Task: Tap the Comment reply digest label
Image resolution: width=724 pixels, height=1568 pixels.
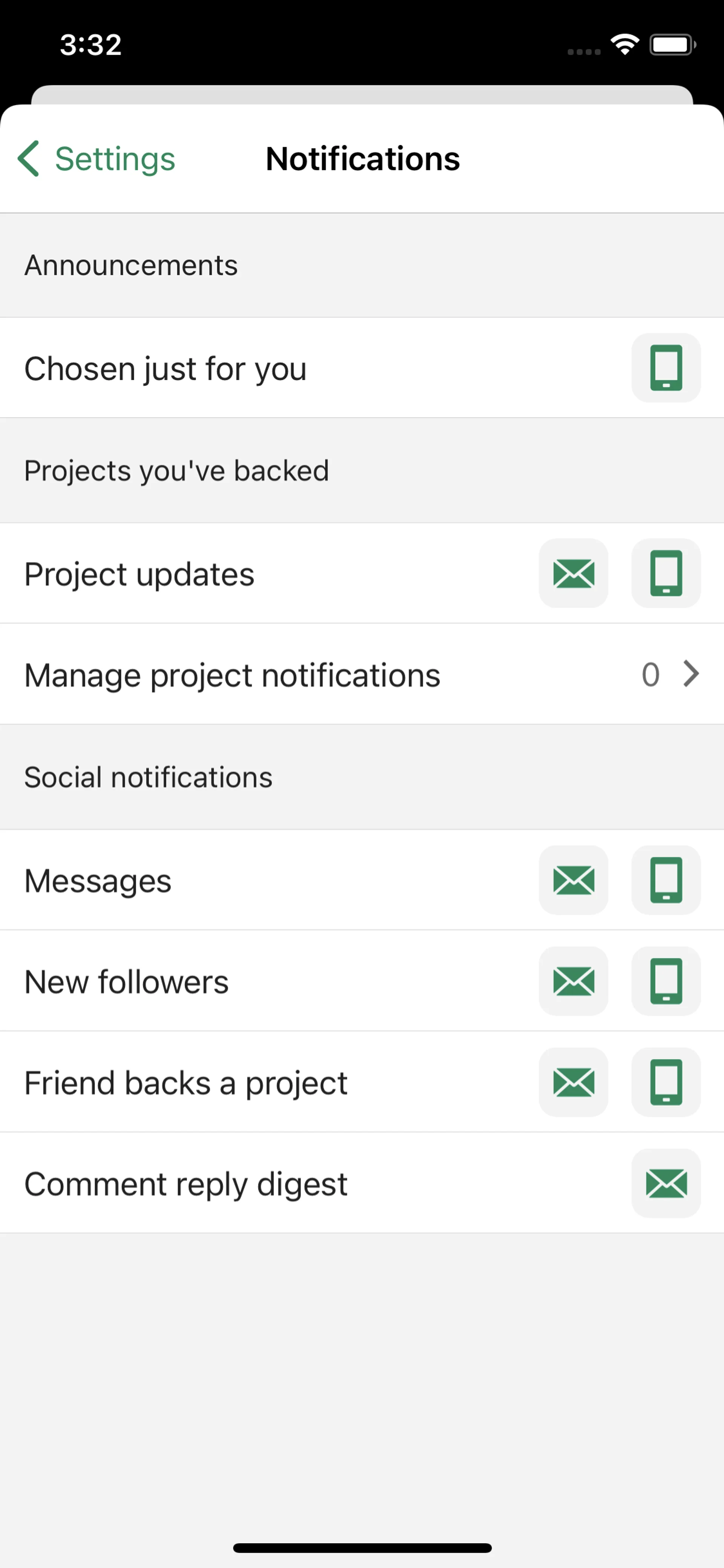Action: 186,1184
